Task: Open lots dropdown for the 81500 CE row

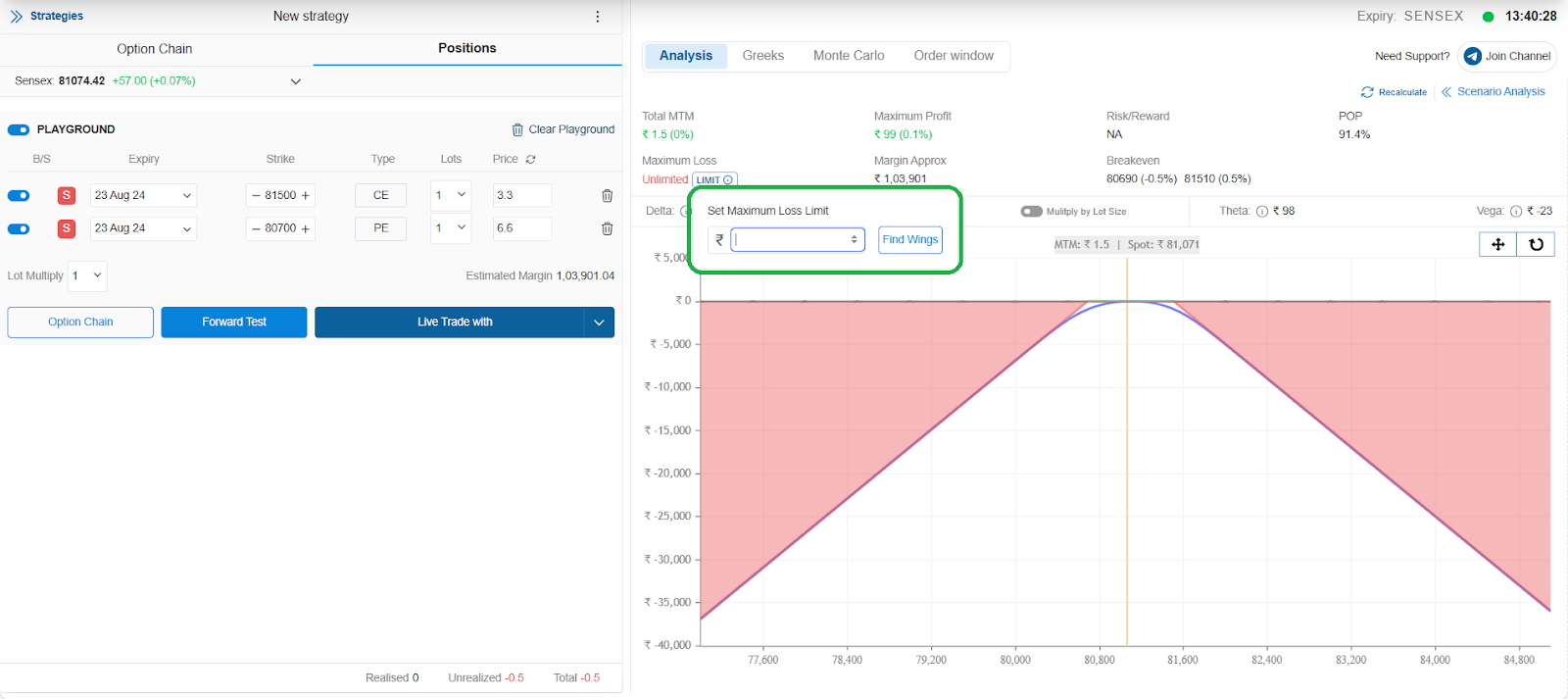Action: [x=451, y=195]
